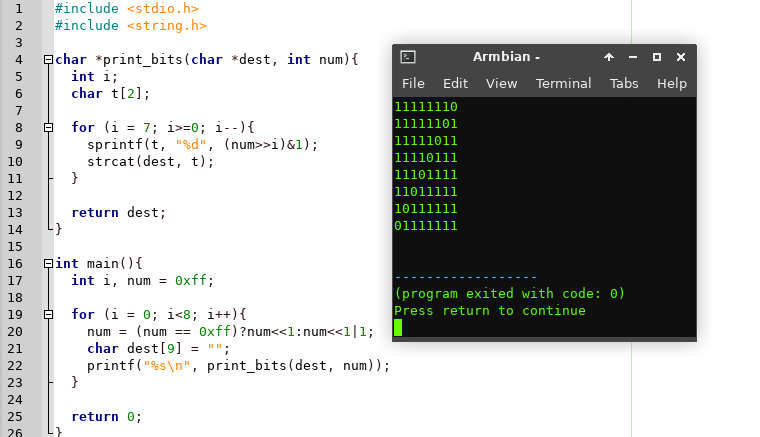
Task: Click 'print_bits' in the function definition
Action: point(142,60)
